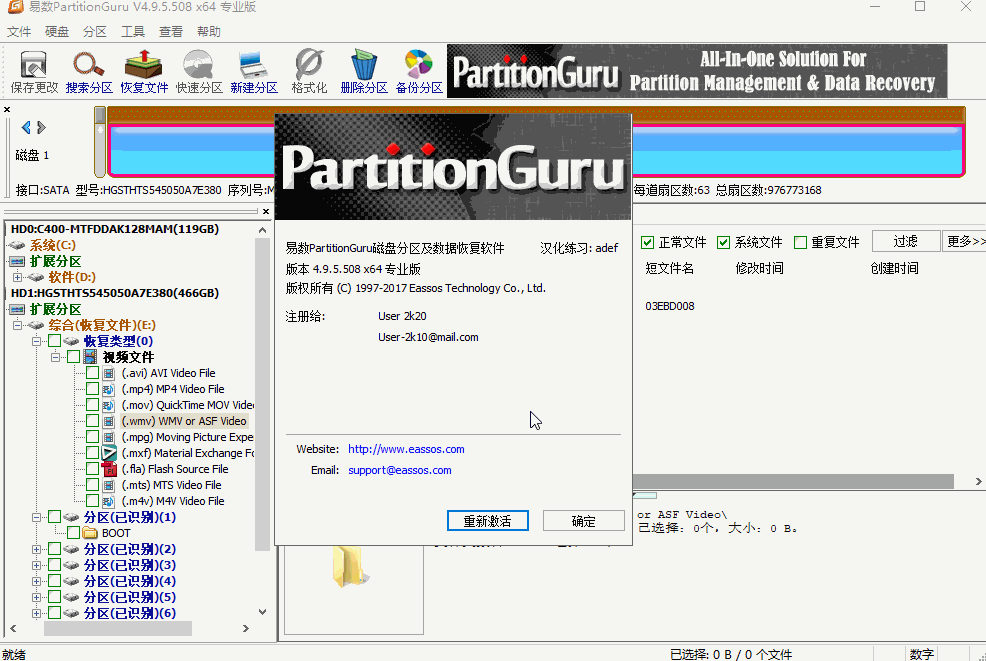
Task: Launch 恢复文件 file recovery tool
Action: click(x=144, y=68)
